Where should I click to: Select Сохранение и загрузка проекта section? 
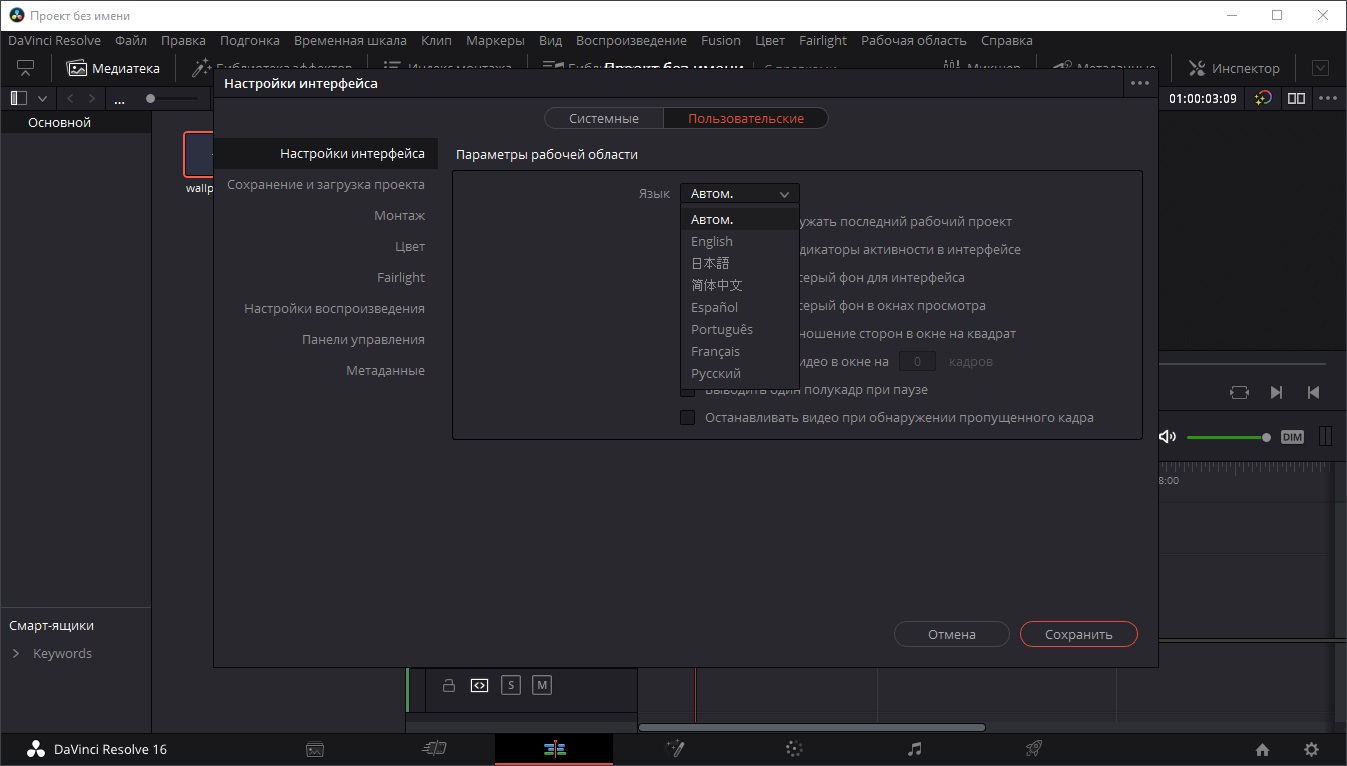(x=326, y=184)
